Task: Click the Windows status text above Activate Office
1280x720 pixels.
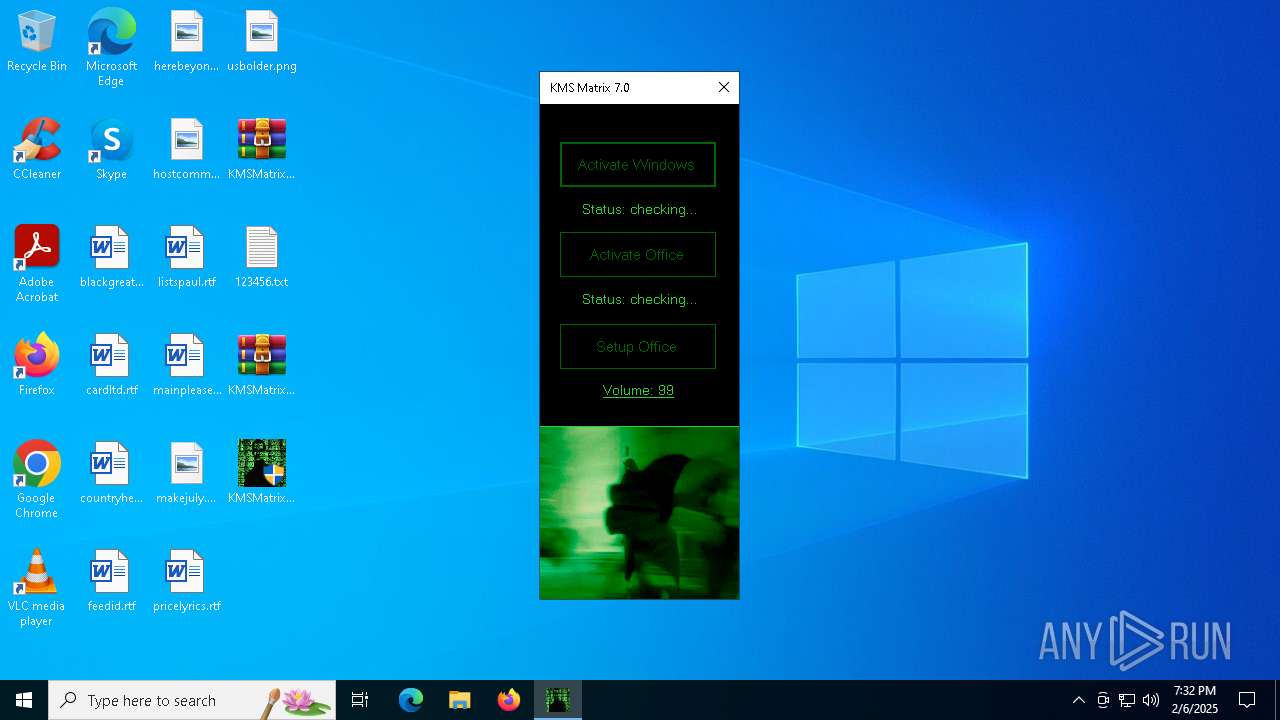Action: click(x=639, y=210)
